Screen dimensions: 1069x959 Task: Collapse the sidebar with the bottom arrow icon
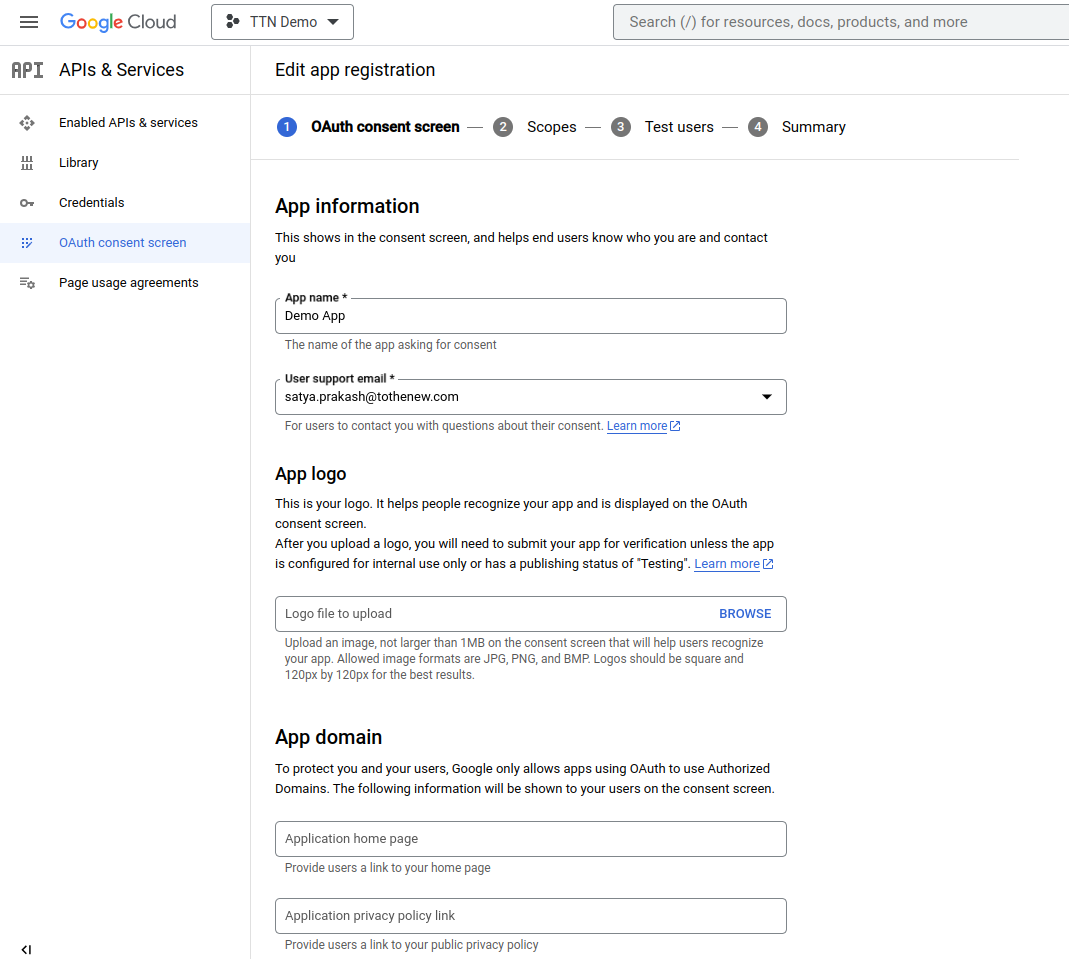coord(26,949)
